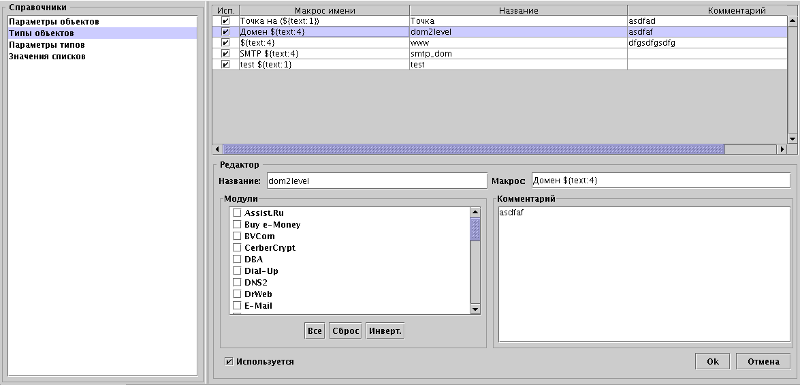Select 'Параметры объектов' in Справочники list
Viewport: 800px width, 385px height.
pyautogui.click(x=102, y=22)
